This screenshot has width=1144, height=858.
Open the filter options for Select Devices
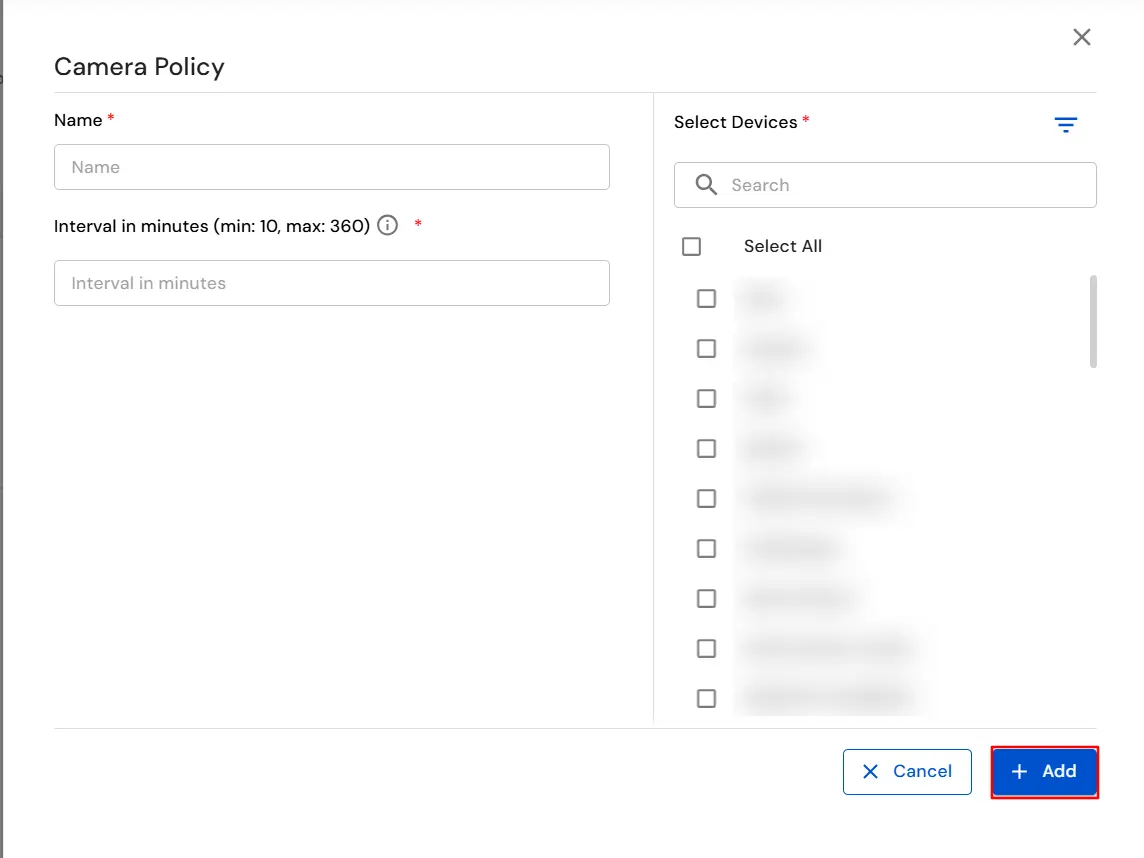point(1065,124)
